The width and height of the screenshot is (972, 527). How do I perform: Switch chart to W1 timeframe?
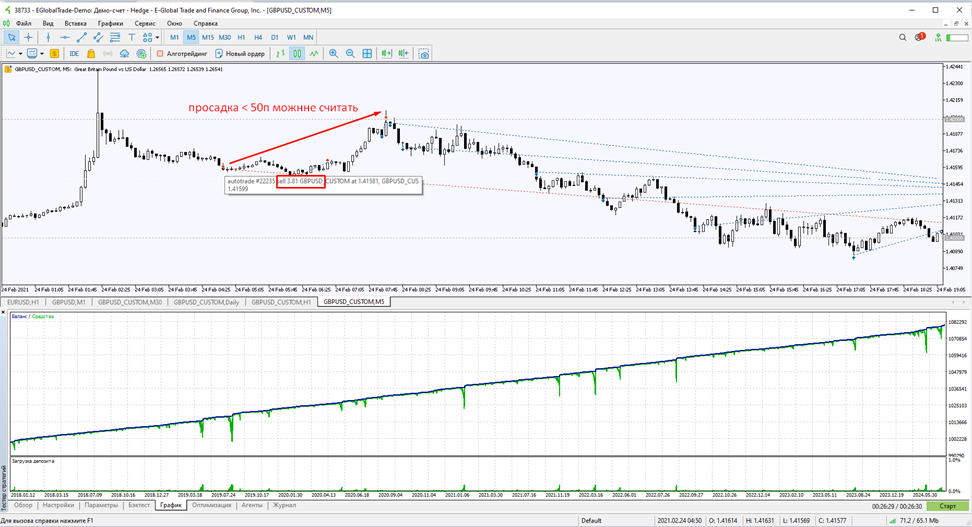(291, 37)
